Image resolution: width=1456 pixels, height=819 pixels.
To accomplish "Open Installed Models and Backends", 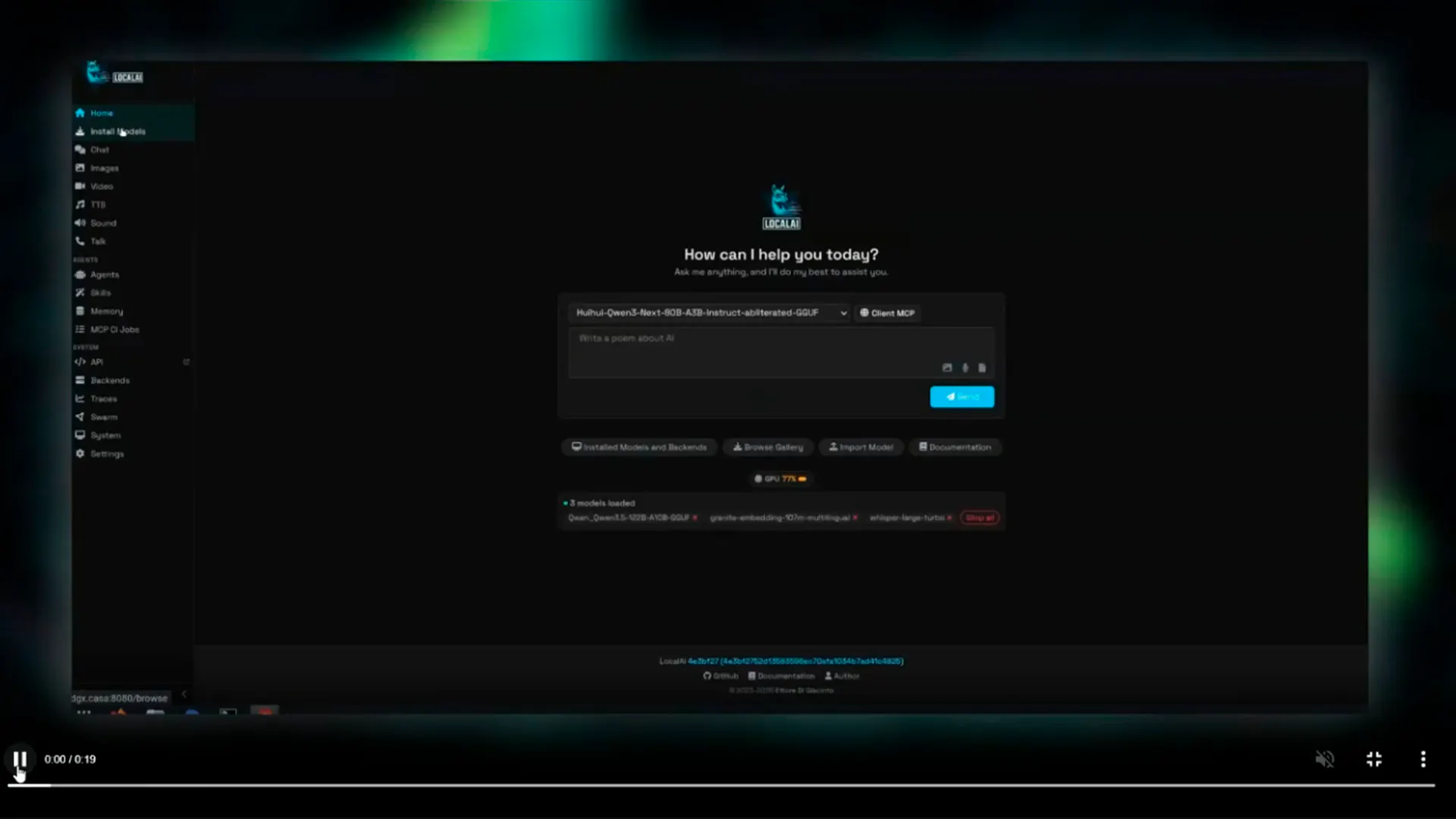I will 639,447.
